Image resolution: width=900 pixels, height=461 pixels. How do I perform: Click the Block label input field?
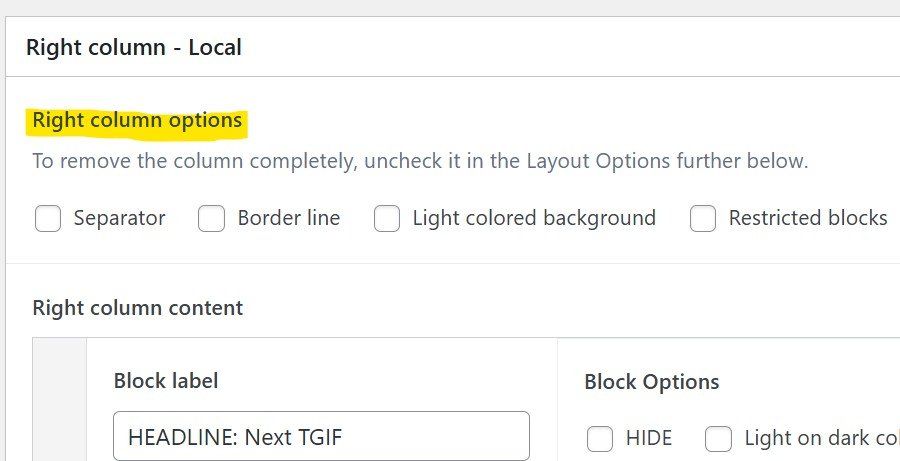click(x=321, y=436)
